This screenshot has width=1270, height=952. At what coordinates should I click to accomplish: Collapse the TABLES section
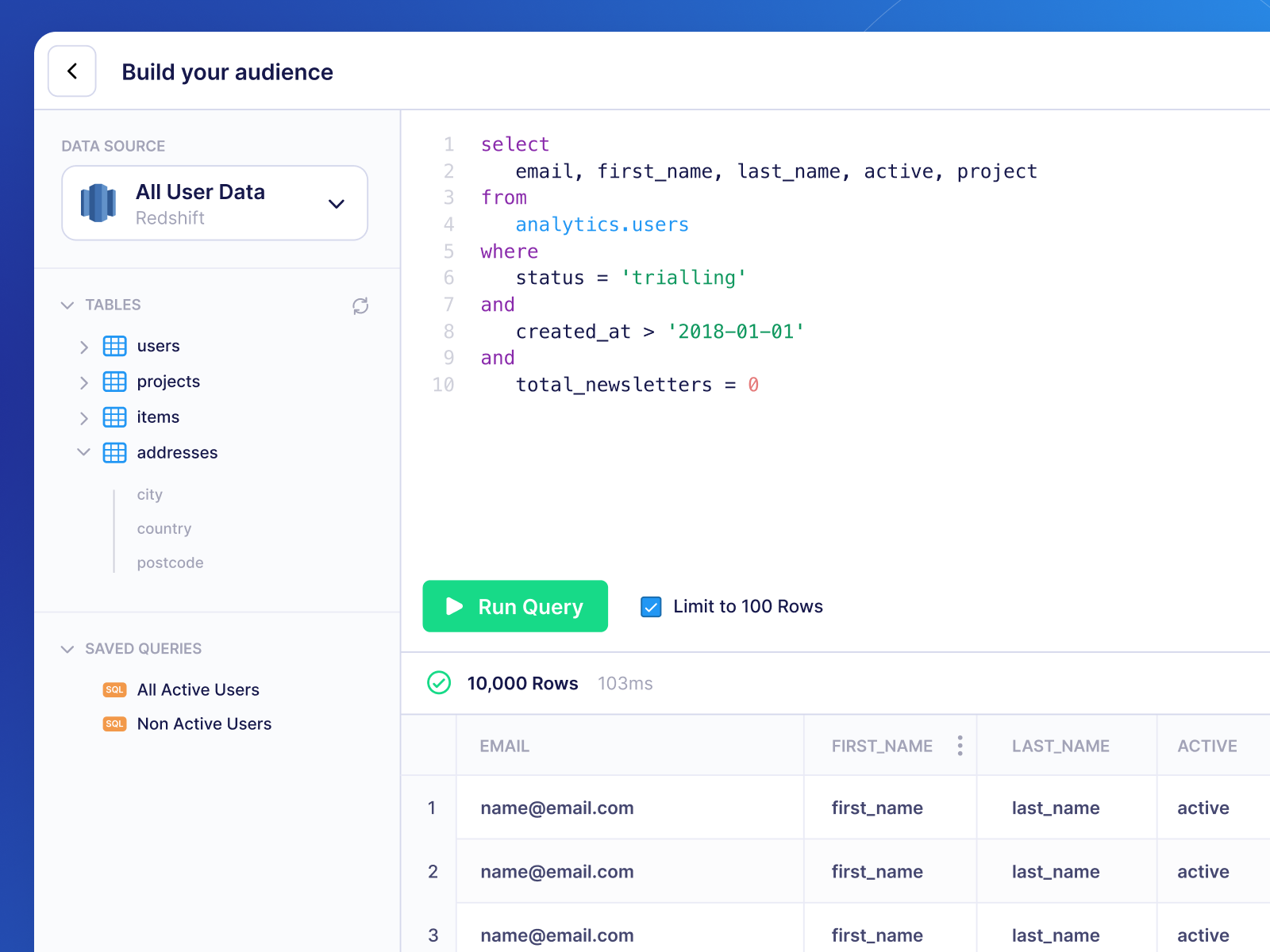coord(67,305)
